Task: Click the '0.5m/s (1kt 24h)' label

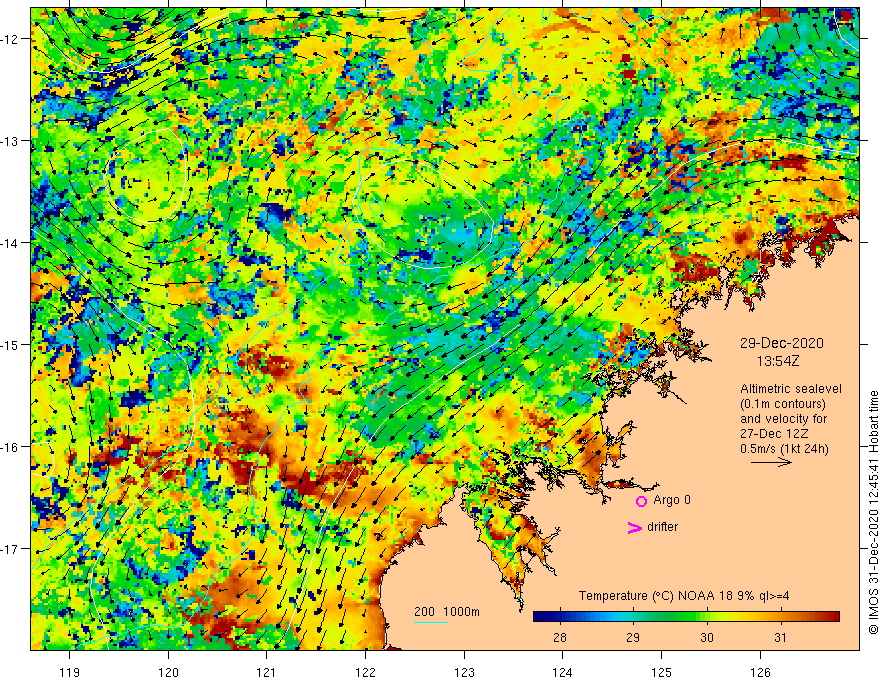Action: click(x=784, y=449)
